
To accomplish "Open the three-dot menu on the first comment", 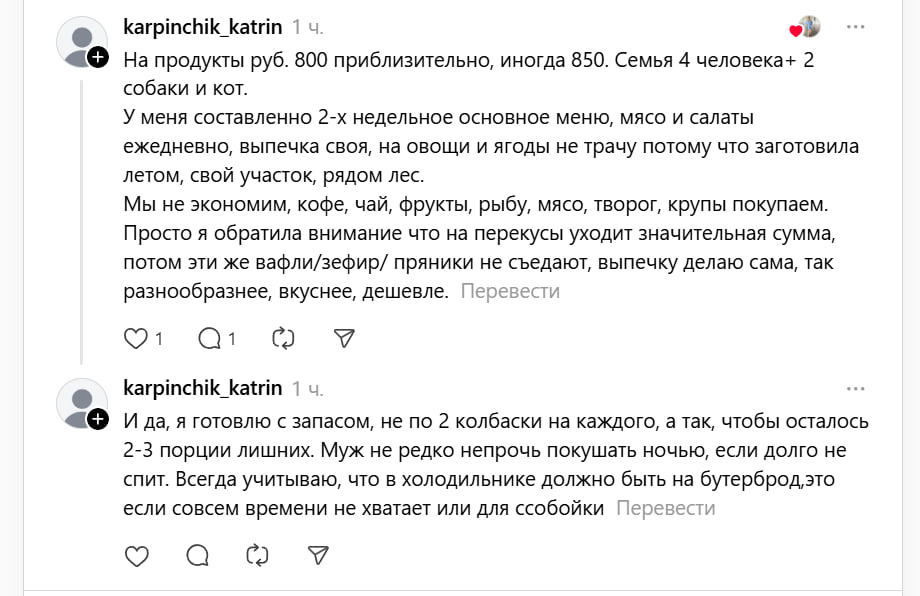I will click(x=856, y=27).
